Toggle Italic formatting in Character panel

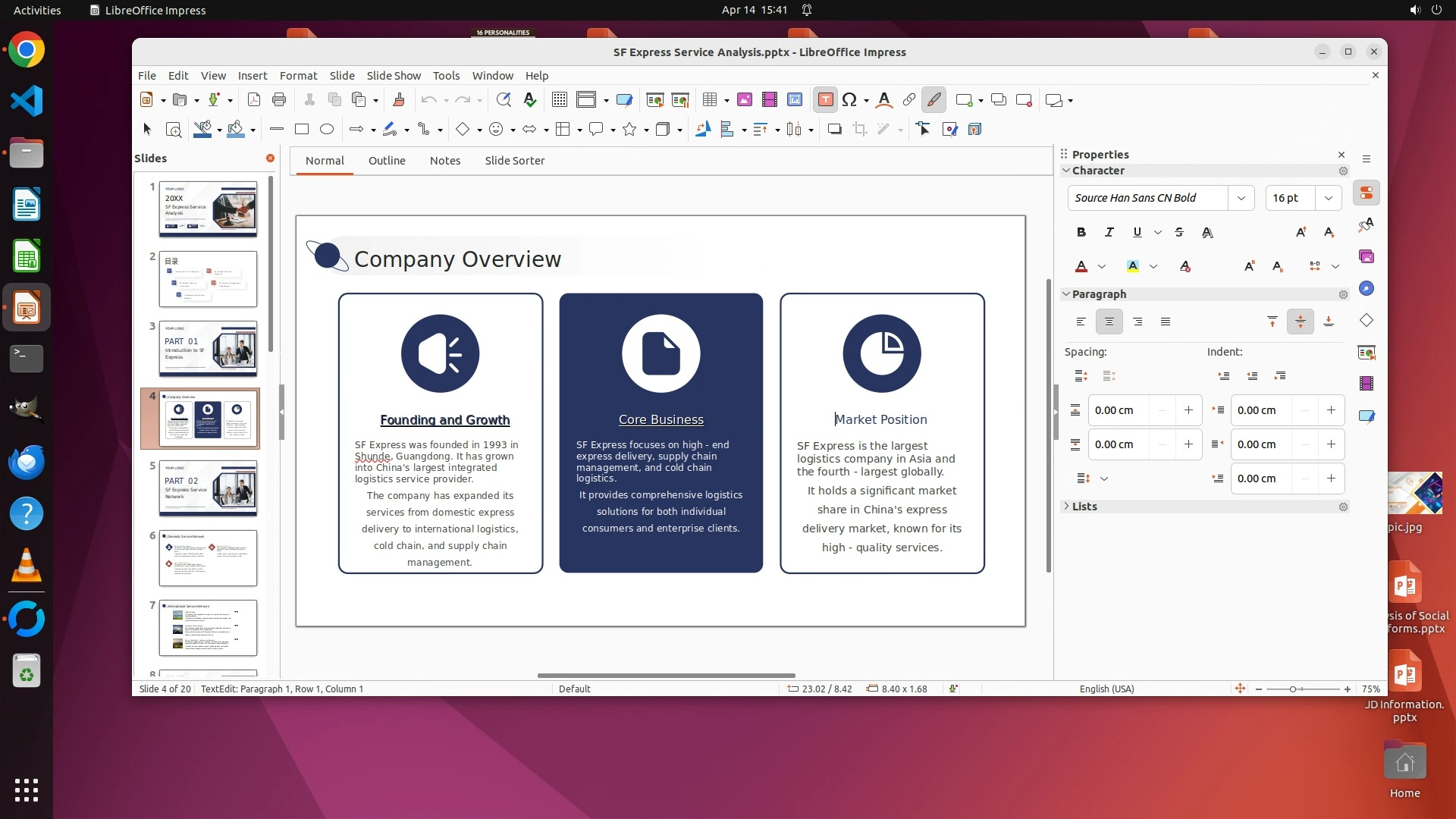(x=1109, y=233)
